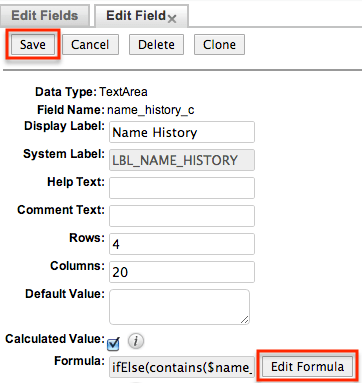Click the 'Formula:' label

[79, 361]
